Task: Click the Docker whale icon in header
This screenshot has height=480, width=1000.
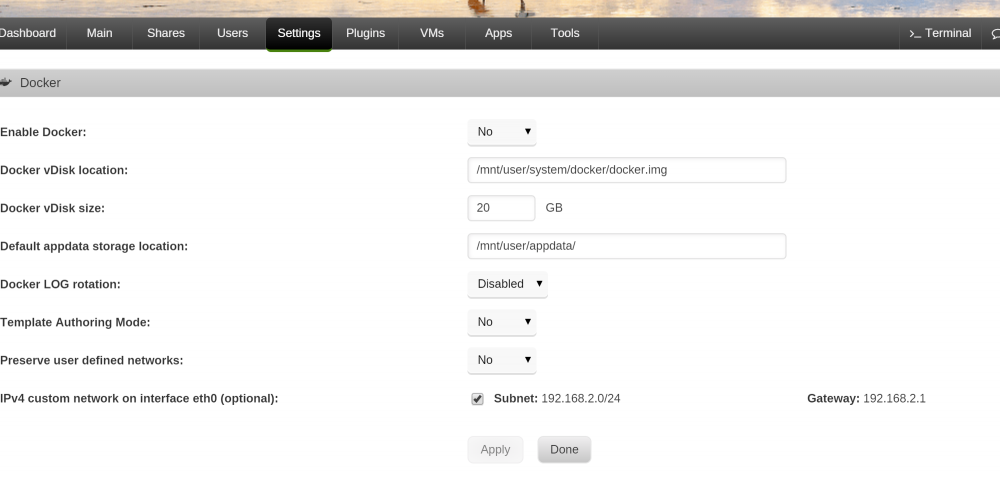Action: click(x=6, y=82)
